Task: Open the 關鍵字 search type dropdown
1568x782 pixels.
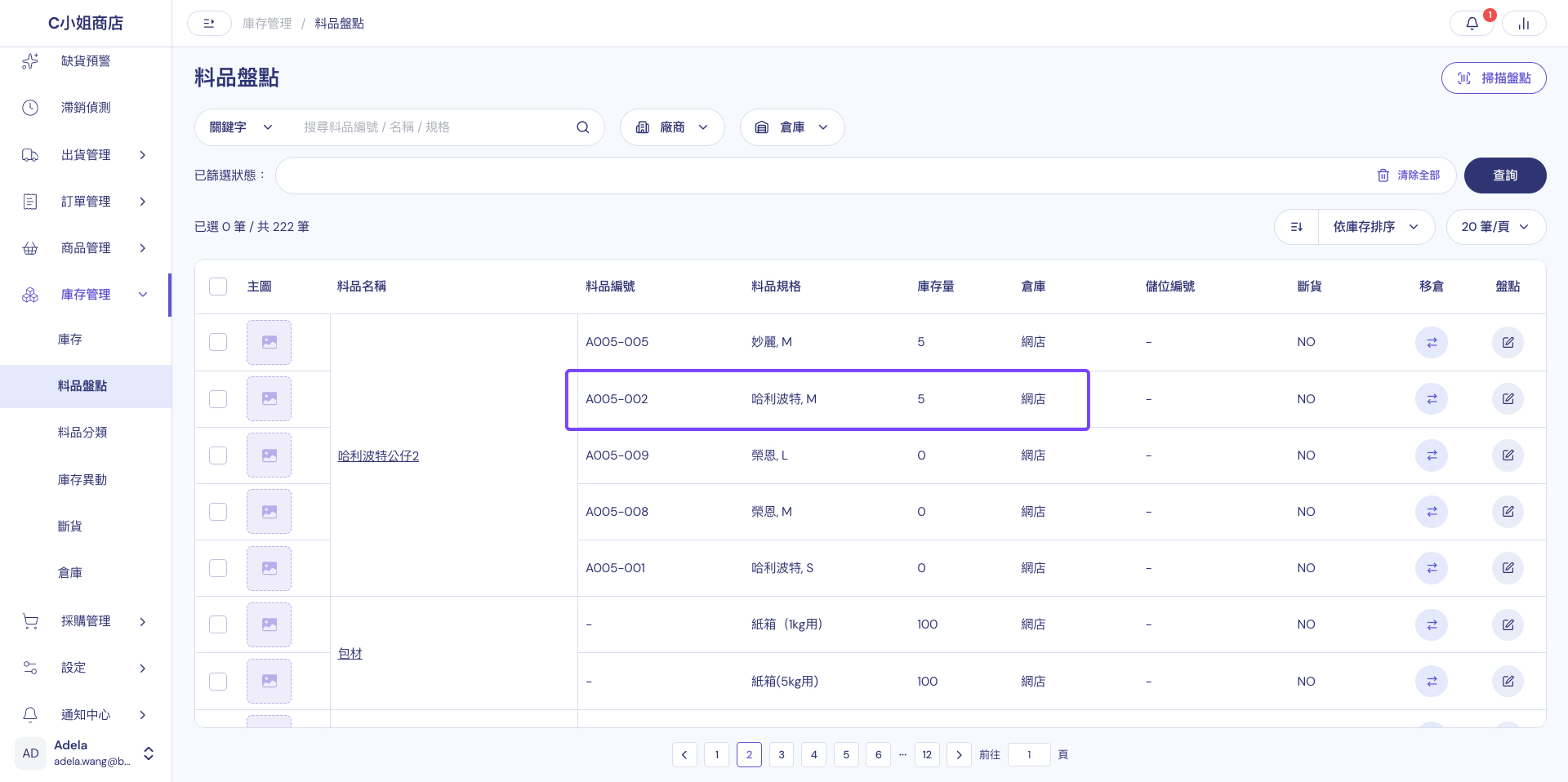Action: (x=241, y=127)
